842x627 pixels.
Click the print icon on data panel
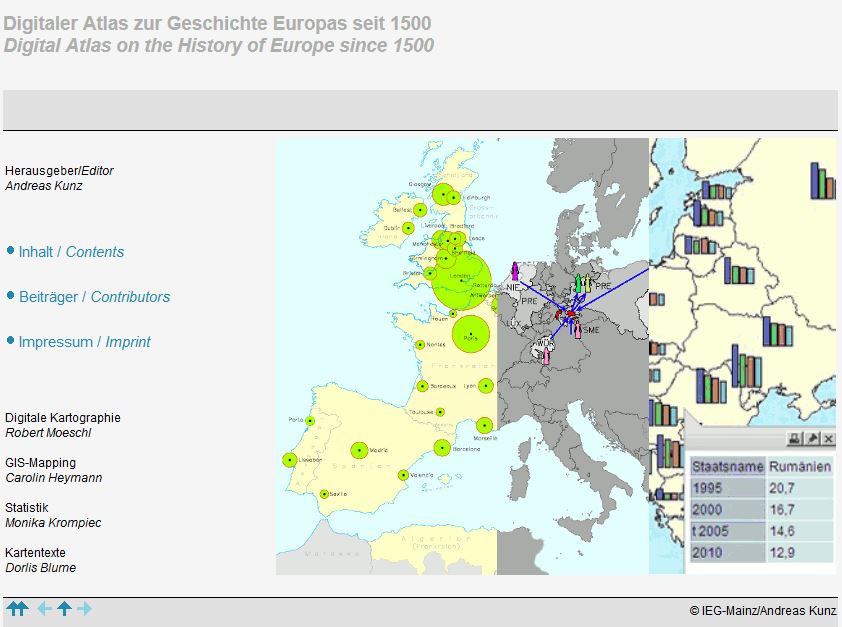click(x=795, y=439)
